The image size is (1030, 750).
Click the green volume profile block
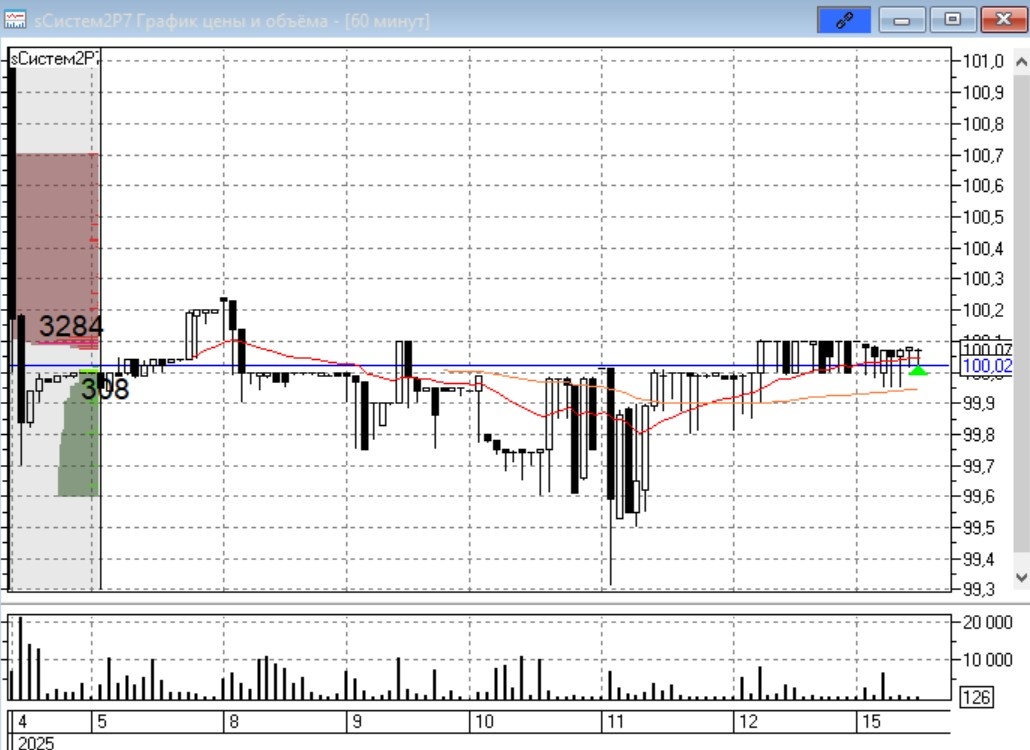click(x=79, y=433)
